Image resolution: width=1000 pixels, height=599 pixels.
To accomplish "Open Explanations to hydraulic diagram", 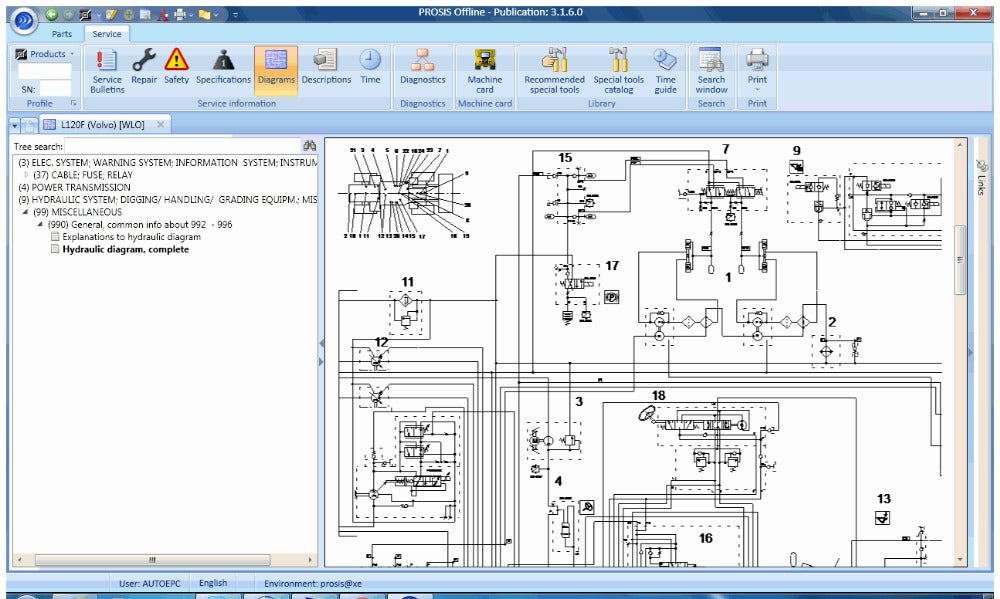I will pyautogui.click(x=131, y=237).
